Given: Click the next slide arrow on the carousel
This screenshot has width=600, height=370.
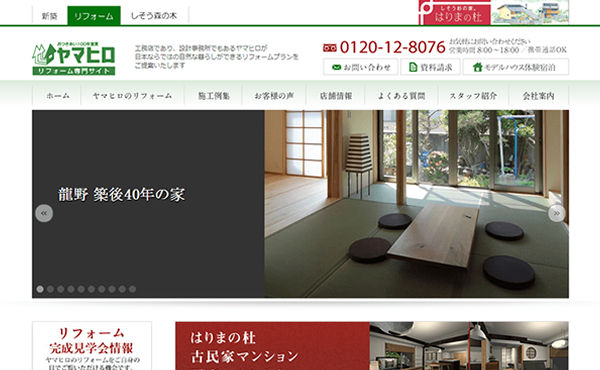Looking at the screenshot, I should coord(557,213).
